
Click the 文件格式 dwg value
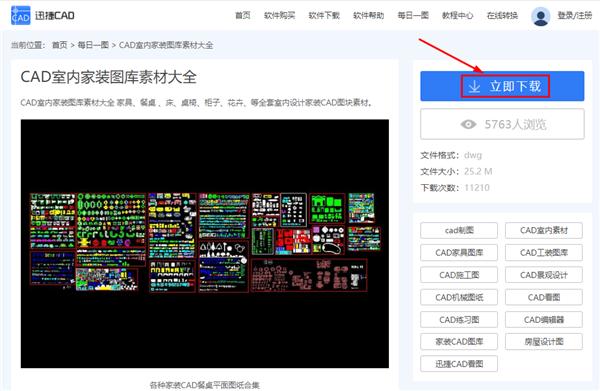(x=473, y=155)
